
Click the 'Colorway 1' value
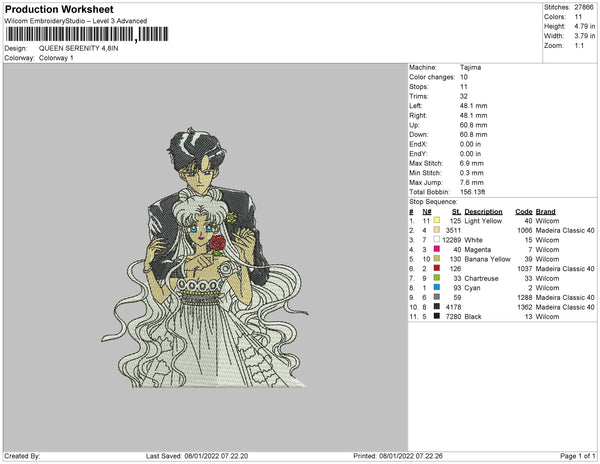(56, 58)
